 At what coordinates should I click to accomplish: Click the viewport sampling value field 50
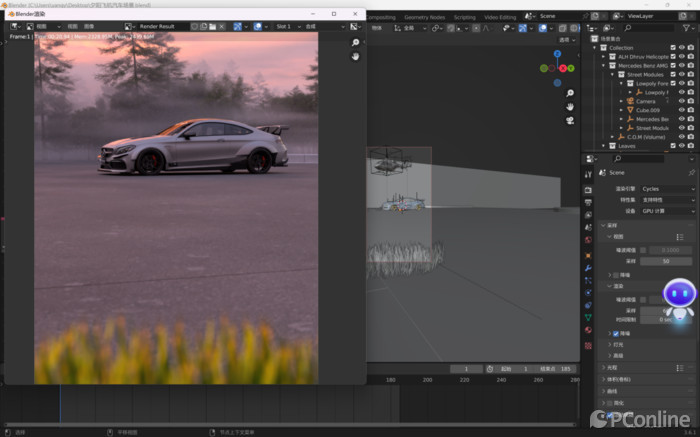(x=665, y=260)
